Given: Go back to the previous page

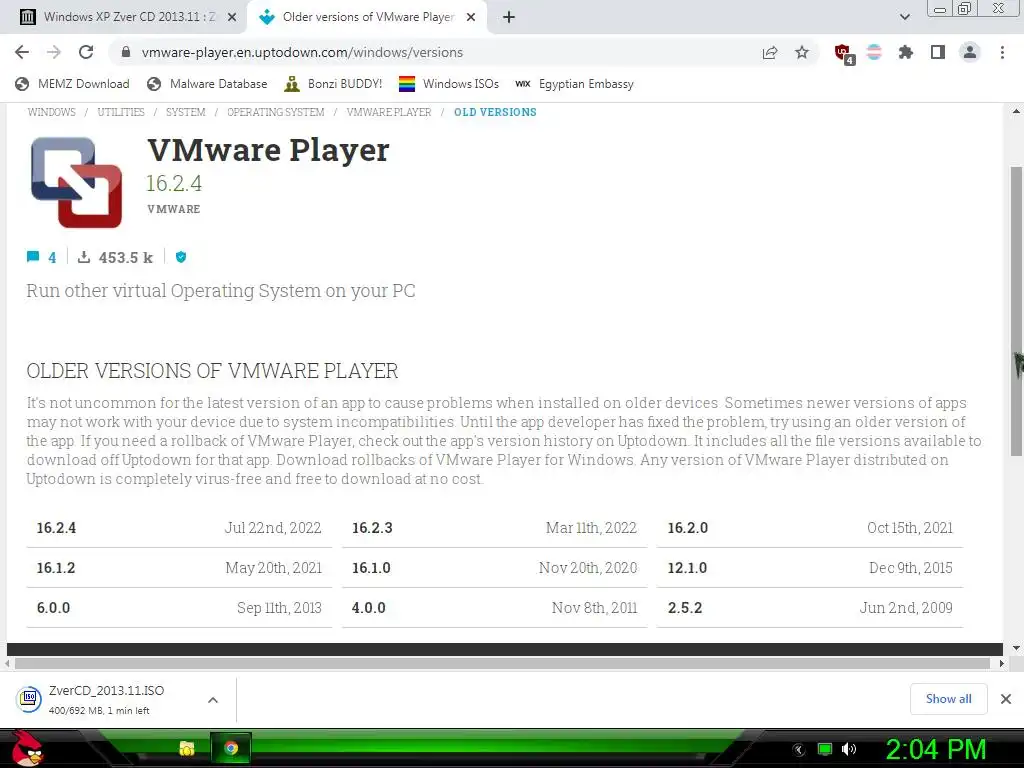Looking at the screenshot, I should click(22, 52).
